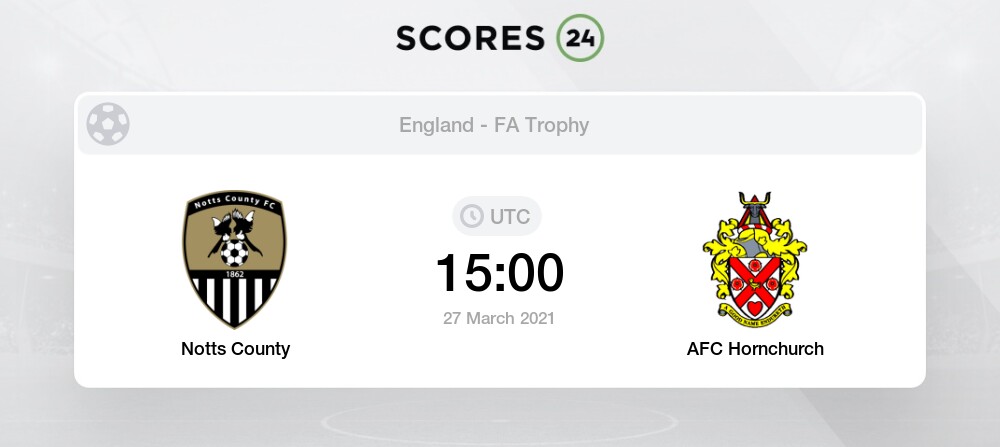Select the Notts County team name

pos(235,349)
